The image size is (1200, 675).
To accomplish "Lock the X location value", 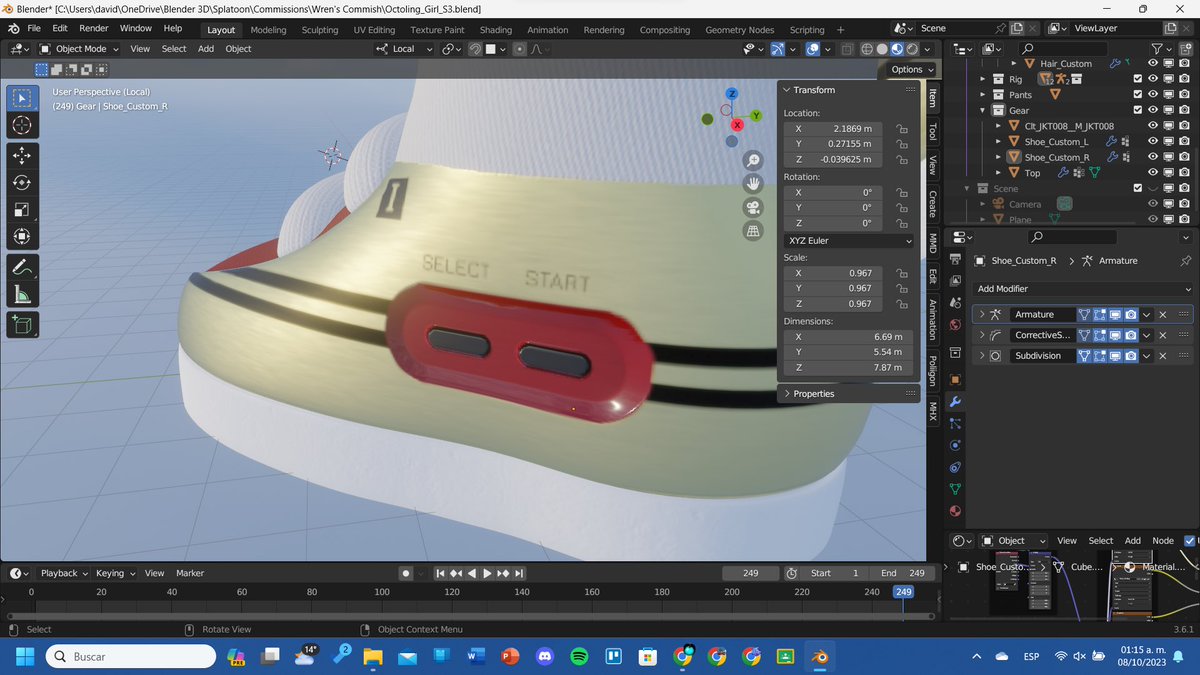I will pos(901,129).
